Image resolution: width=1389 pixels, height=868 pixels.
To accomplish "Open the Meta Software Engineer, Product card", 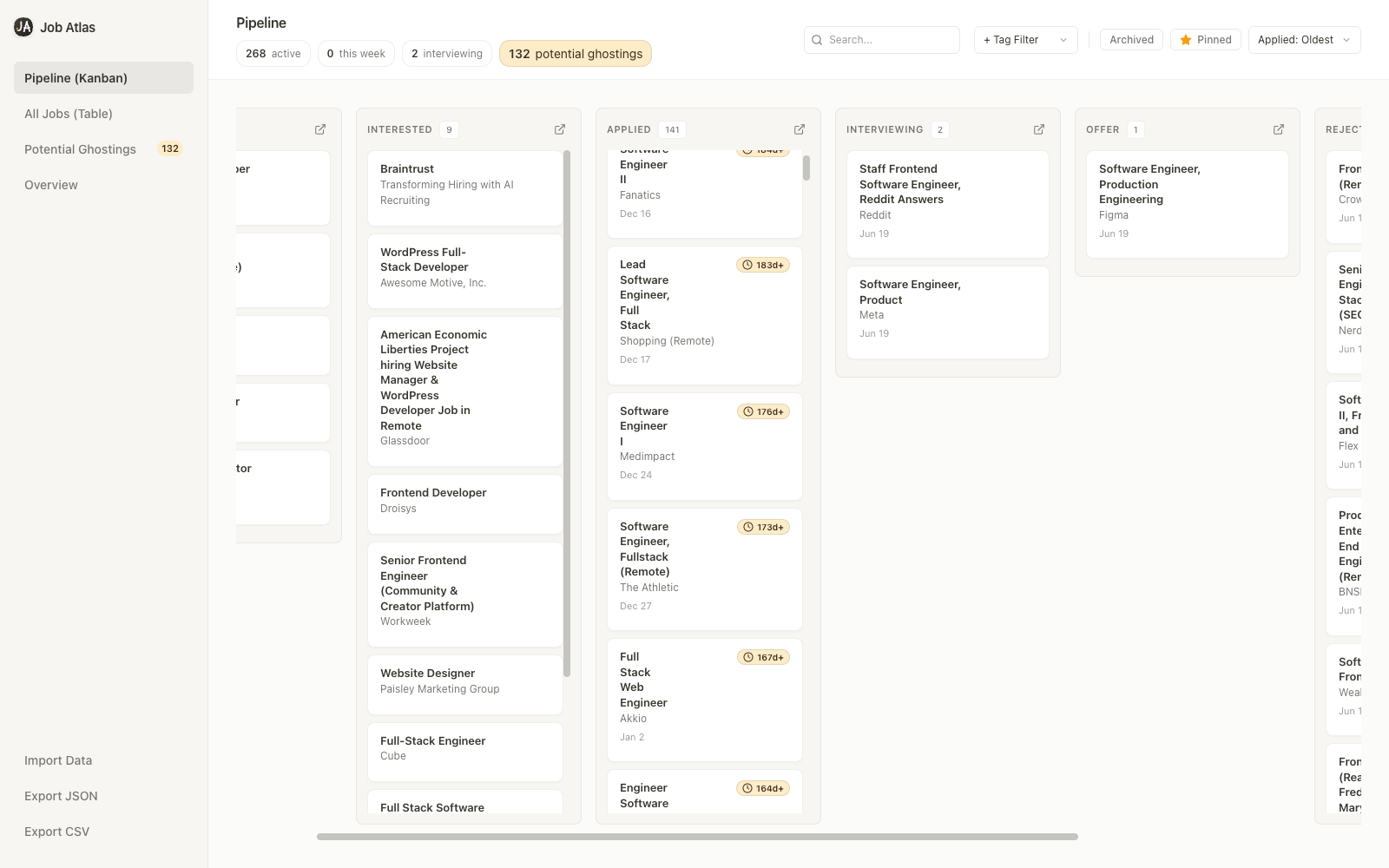I will (948, 312).
